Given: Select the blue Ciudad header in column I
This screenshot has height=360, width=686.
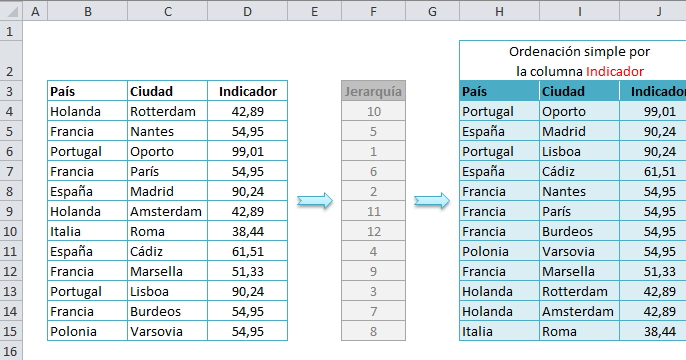Looking at the screenshot, I should coord(579,91).
